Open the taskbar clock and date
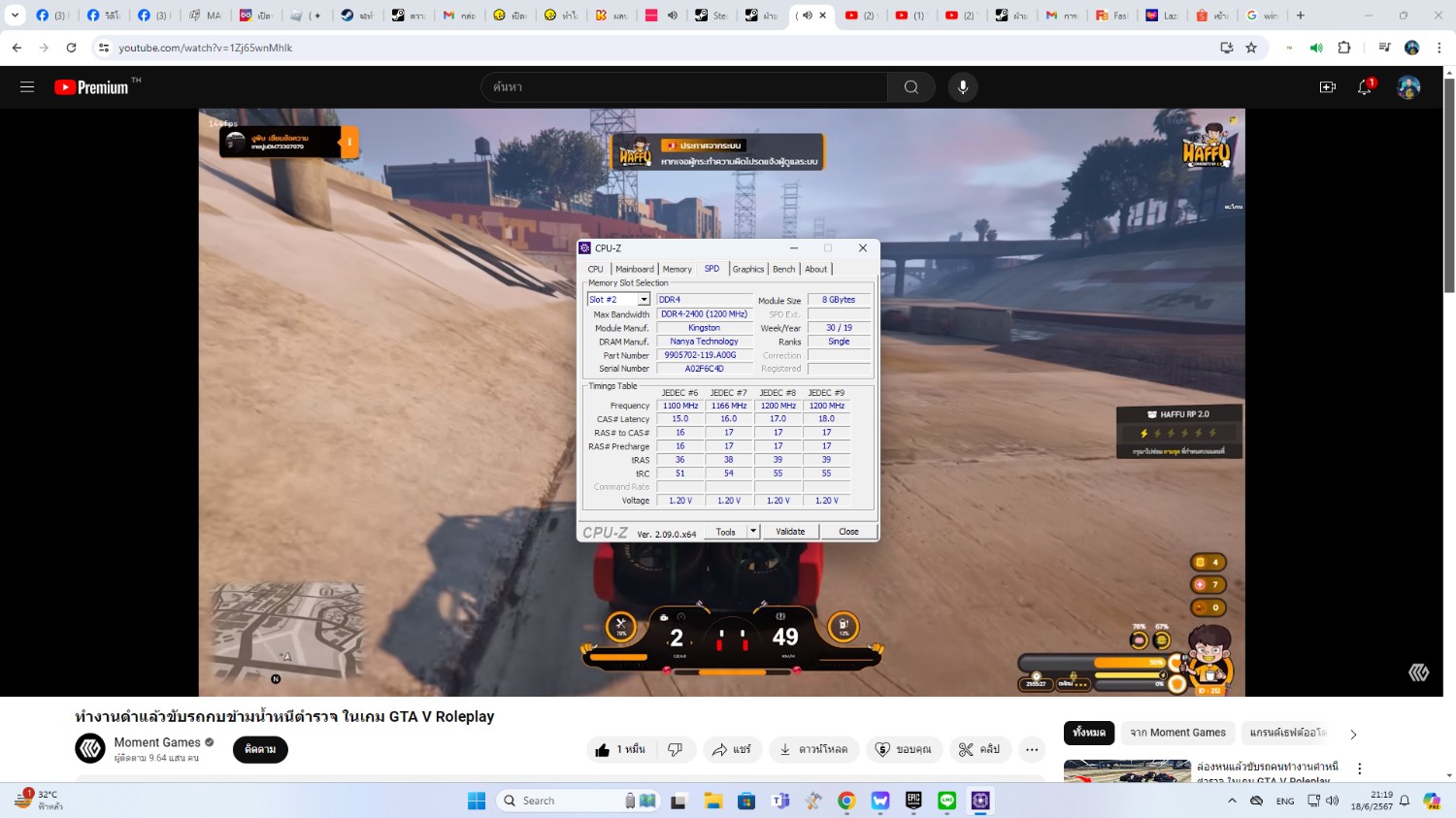Screen dimensions: 1456x818 [1372, 801]
